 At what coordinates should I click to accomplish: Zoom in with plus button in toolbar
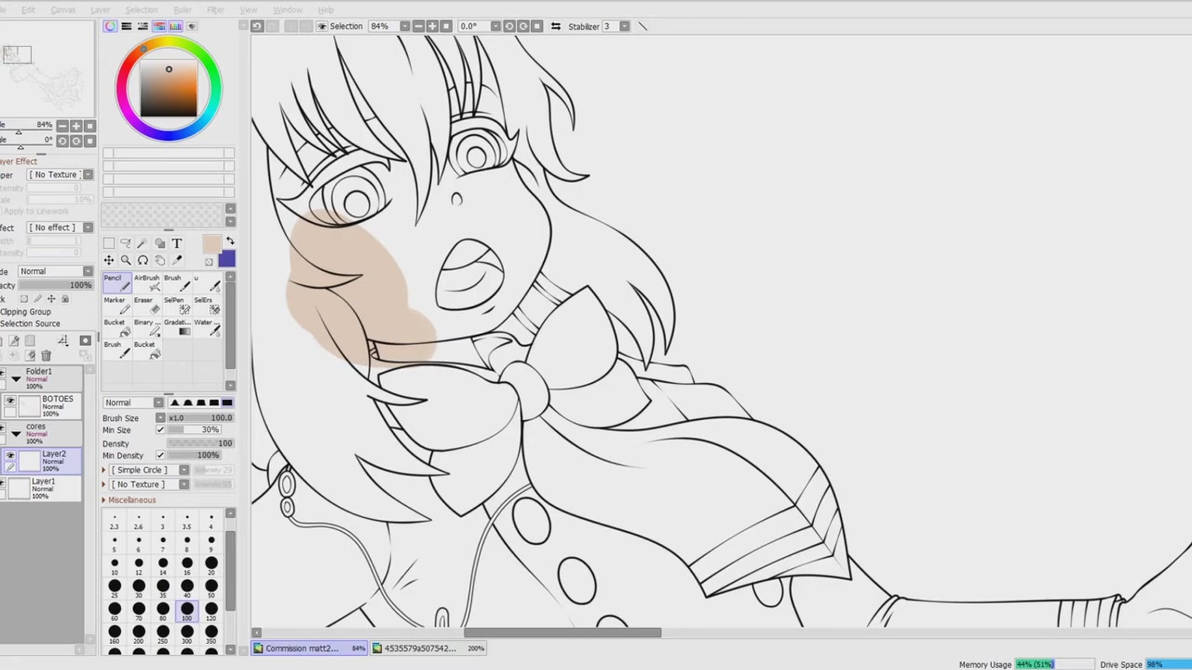(432, 26)
